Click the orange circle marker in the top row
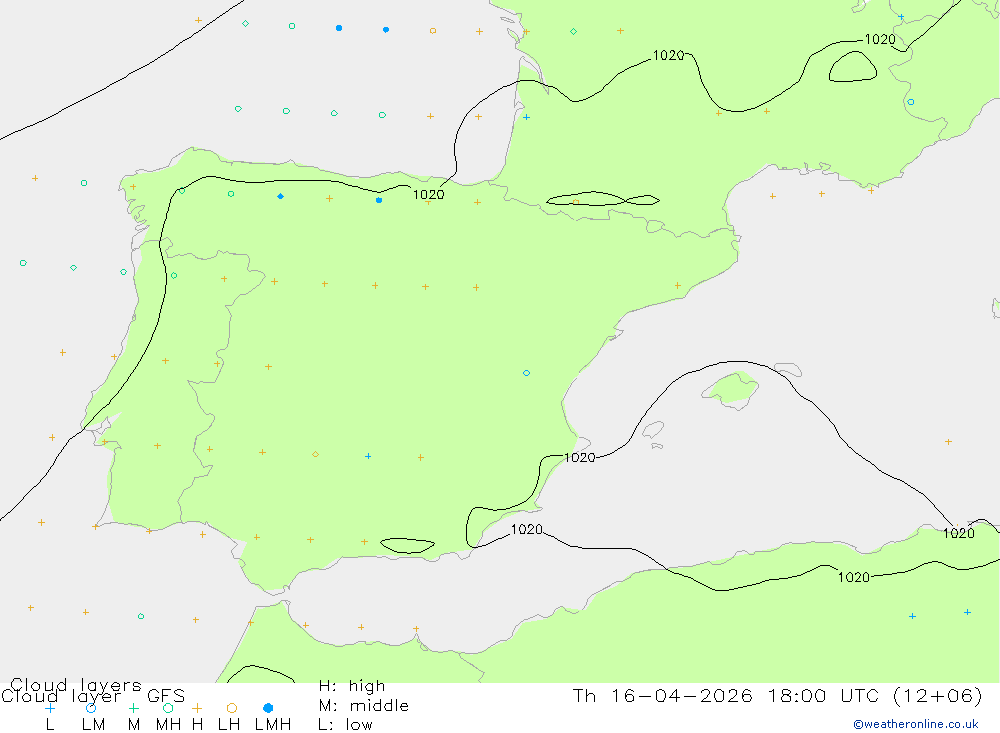 pyautogui.click(x=433, y=31)
